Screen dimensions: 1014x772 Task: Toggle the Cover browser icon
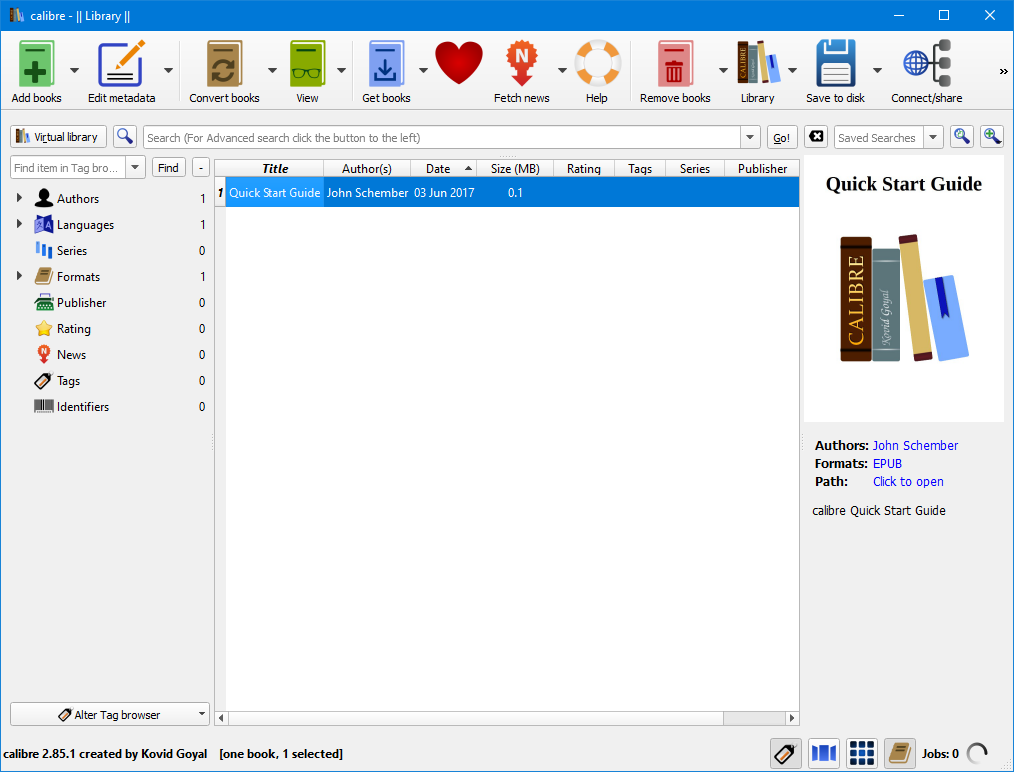point(824,753)
